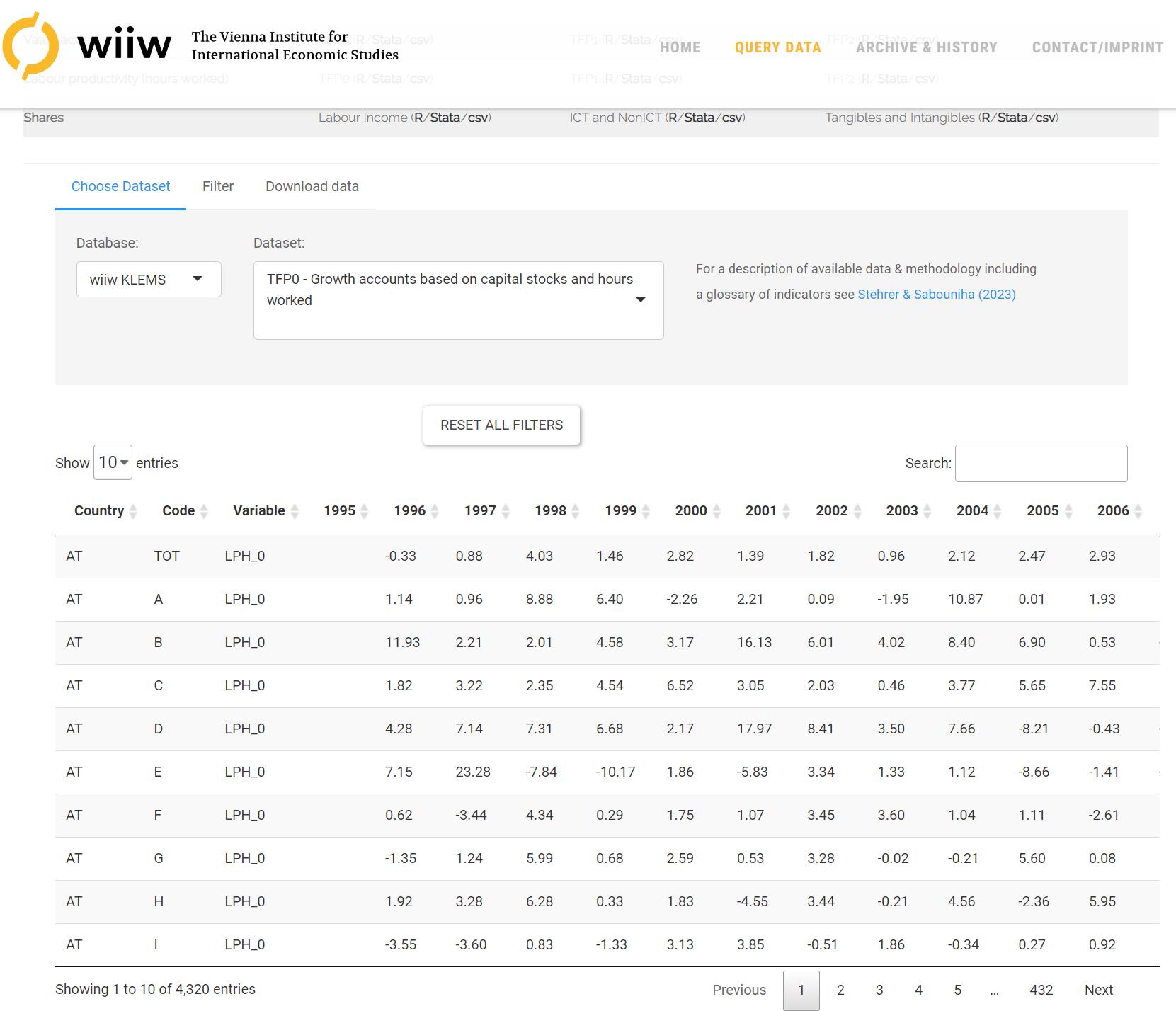Sort table by Country column arrows
The width and height of the screenshot is (1176, 1011).
133,511
